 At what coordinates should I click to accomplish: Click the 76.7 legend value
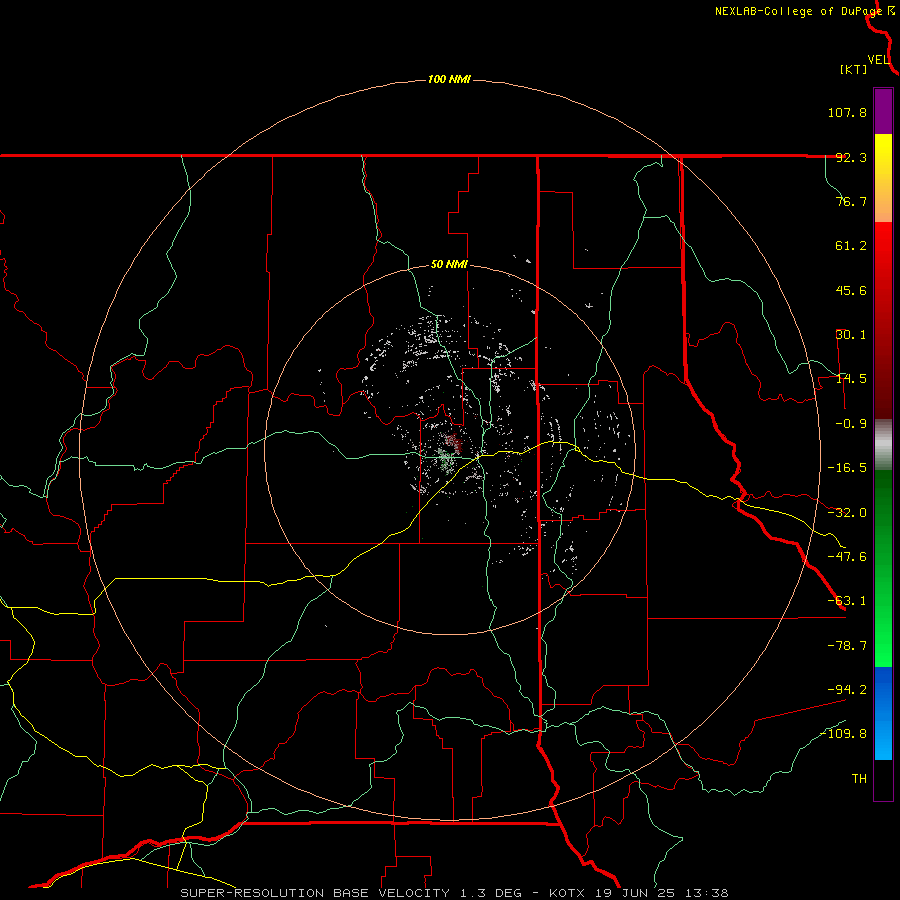pos(851,201)
